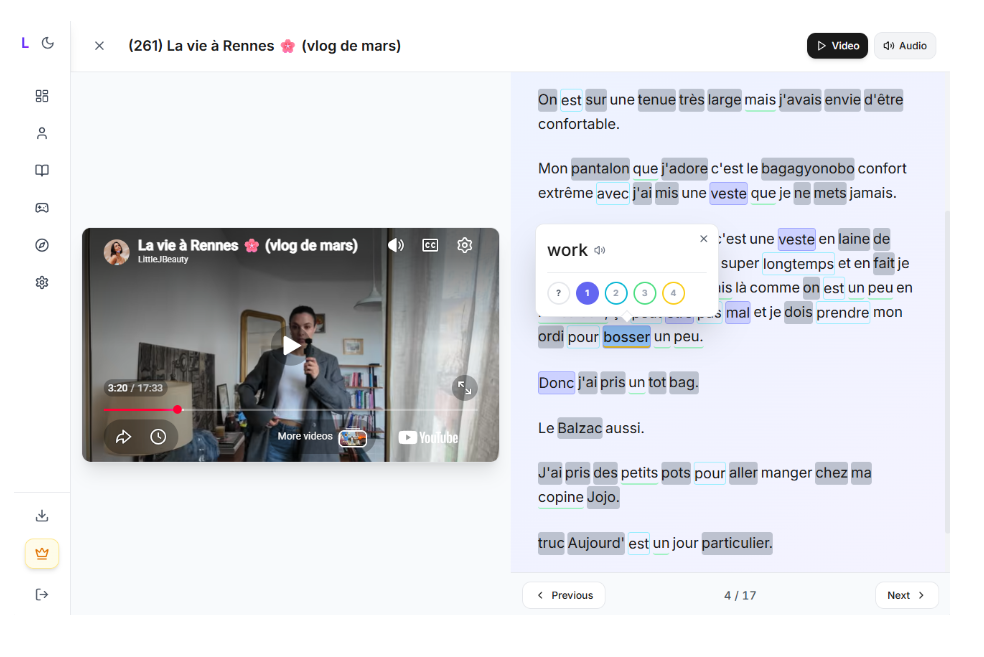Click the video progress bar

point(300,409)
